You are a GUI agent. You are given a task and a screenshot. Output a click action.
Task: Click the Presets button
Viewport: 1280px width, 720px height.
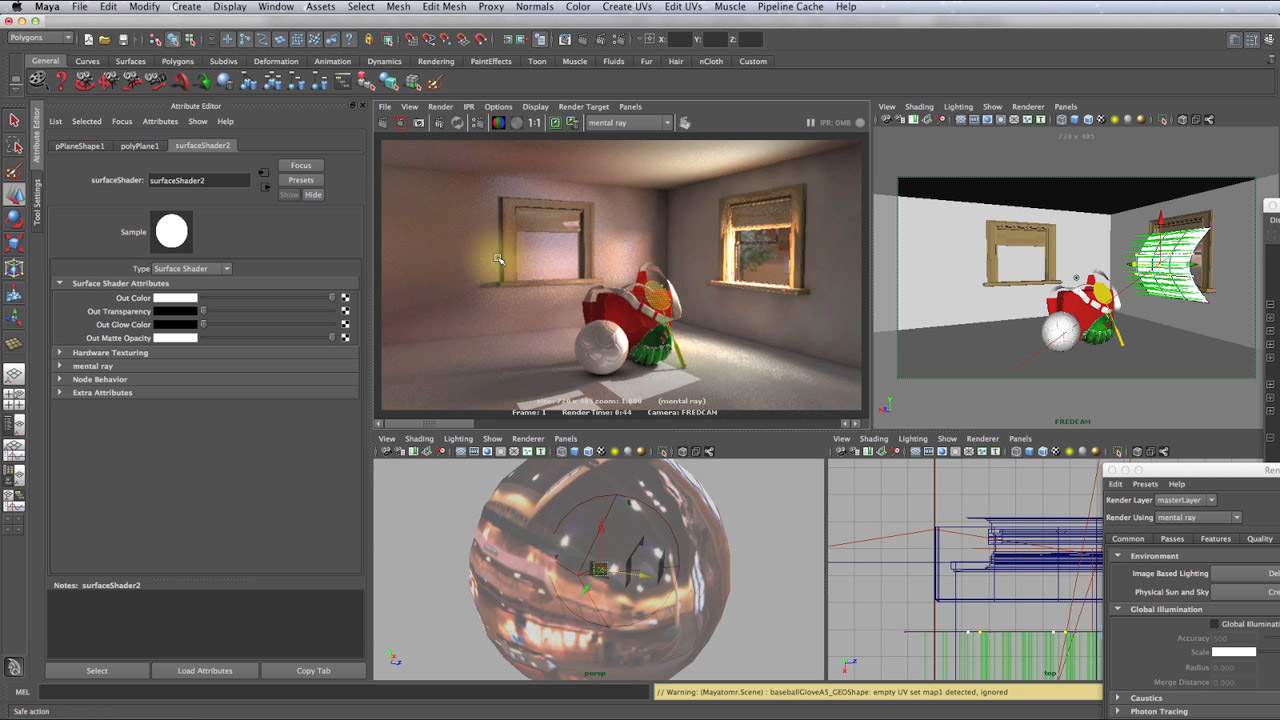(301, 180)
